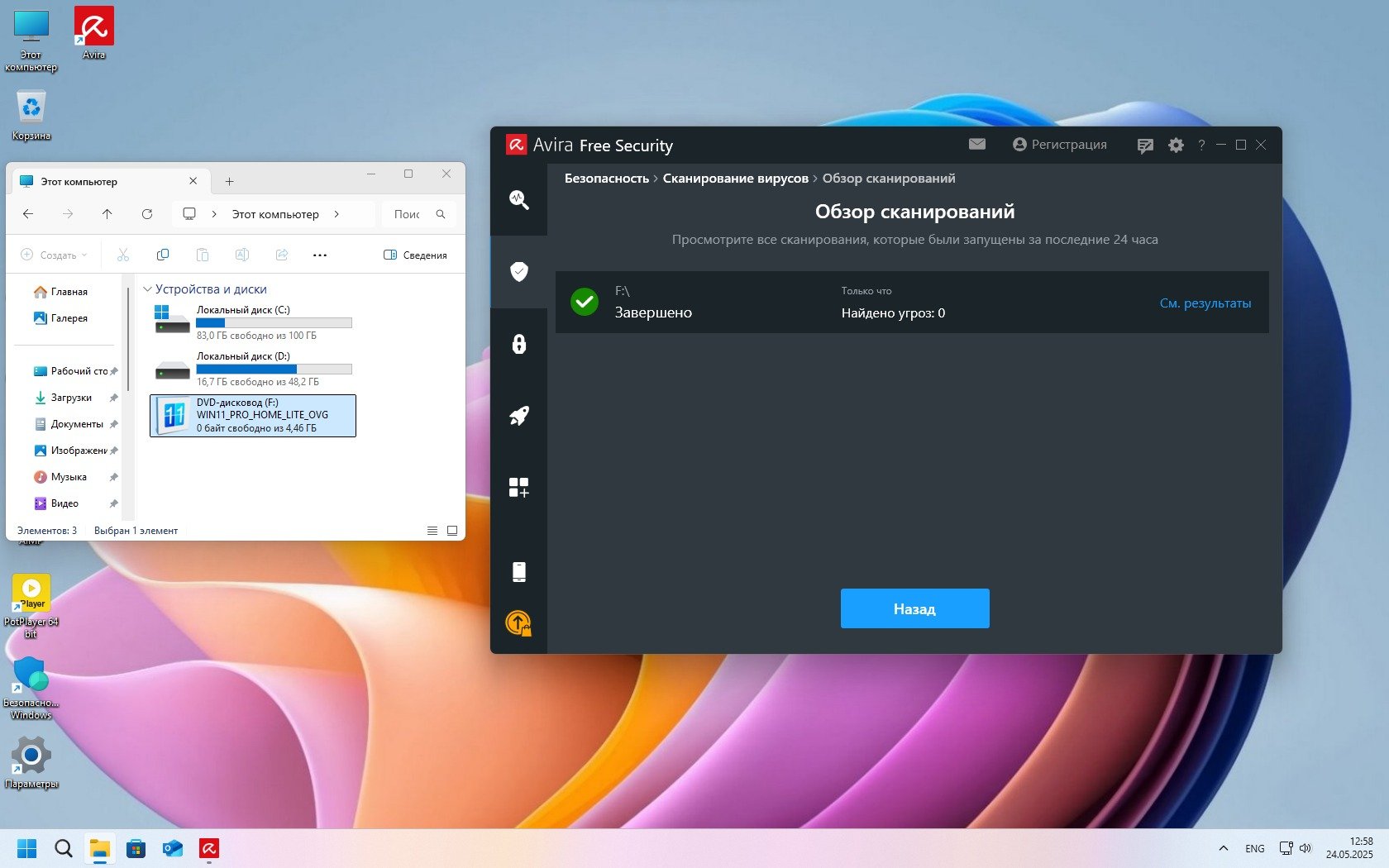Click the Explorer search field Поиск

tap(418, 214)
